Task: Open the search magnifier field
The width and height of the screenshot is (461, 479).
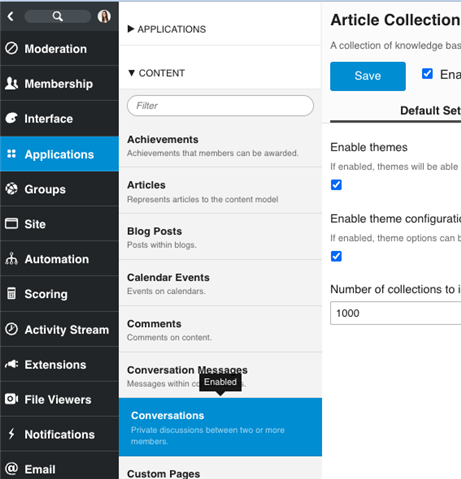Action: tap(58, 16)
